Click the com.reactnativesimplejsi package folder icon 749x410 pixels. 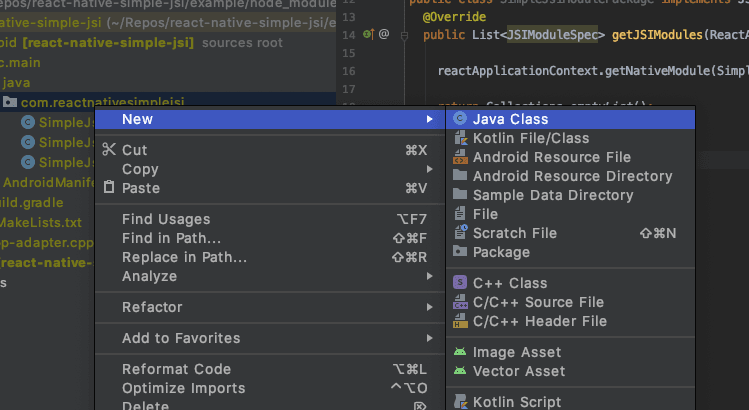(x=10, y=102)
